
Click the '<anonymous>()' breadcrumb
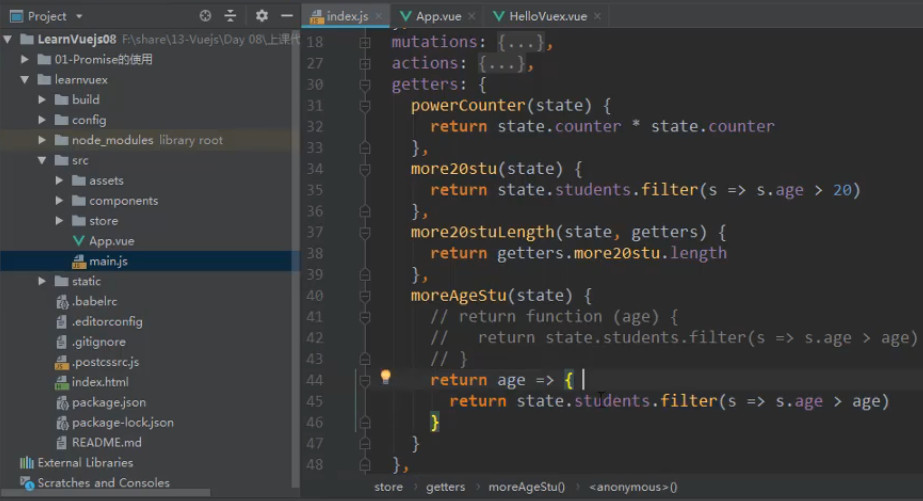point(633,487)
